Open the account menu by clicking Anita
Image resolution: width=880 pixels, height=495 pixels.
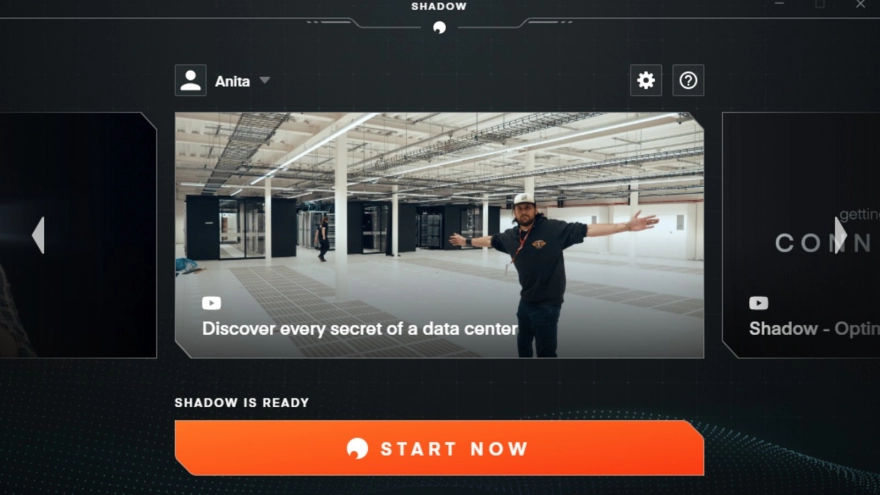click(232, 81)
